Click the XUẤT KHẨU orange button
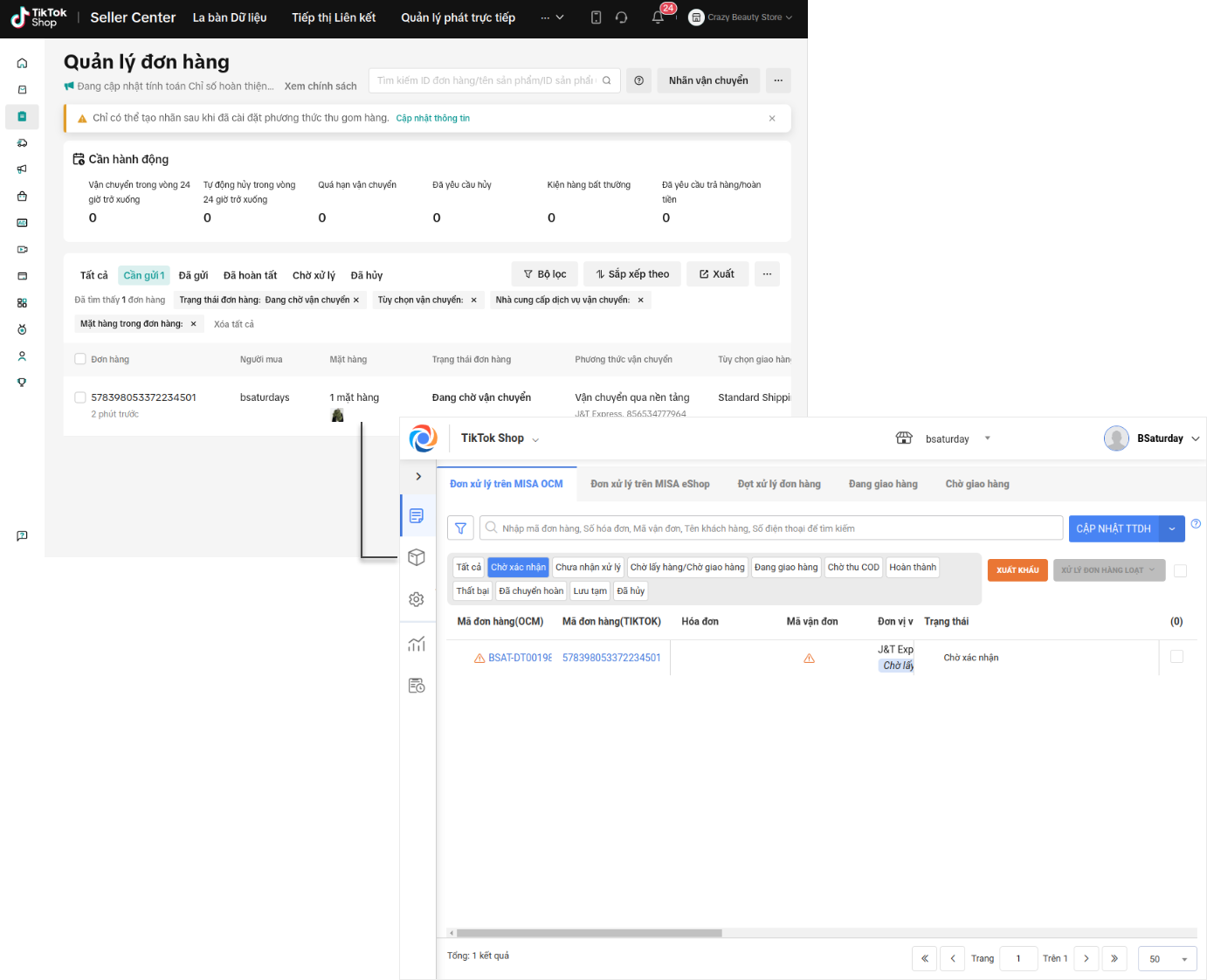The image size is (1207, 980). coord(1017,570)
